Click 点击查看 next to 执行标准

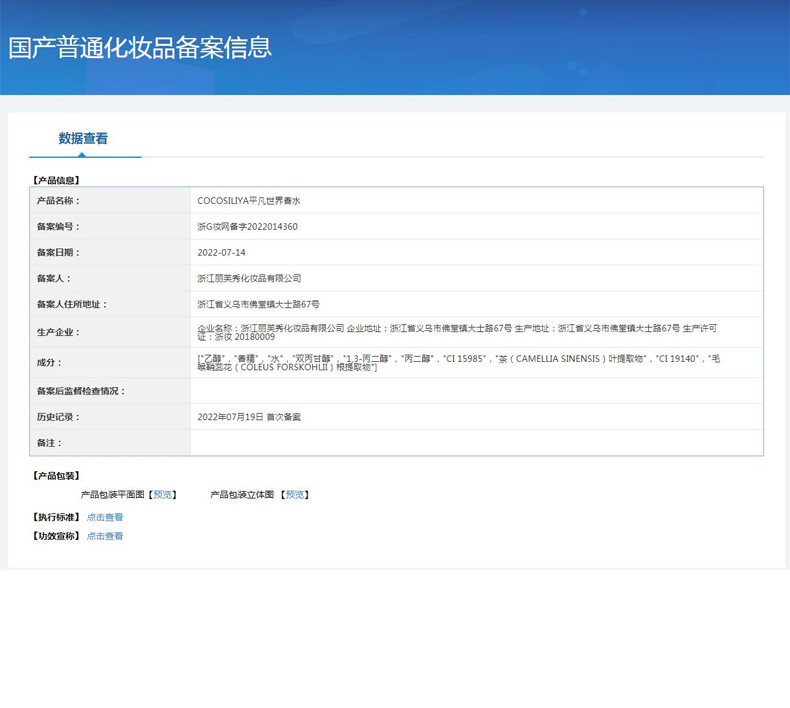coord(105,517)
